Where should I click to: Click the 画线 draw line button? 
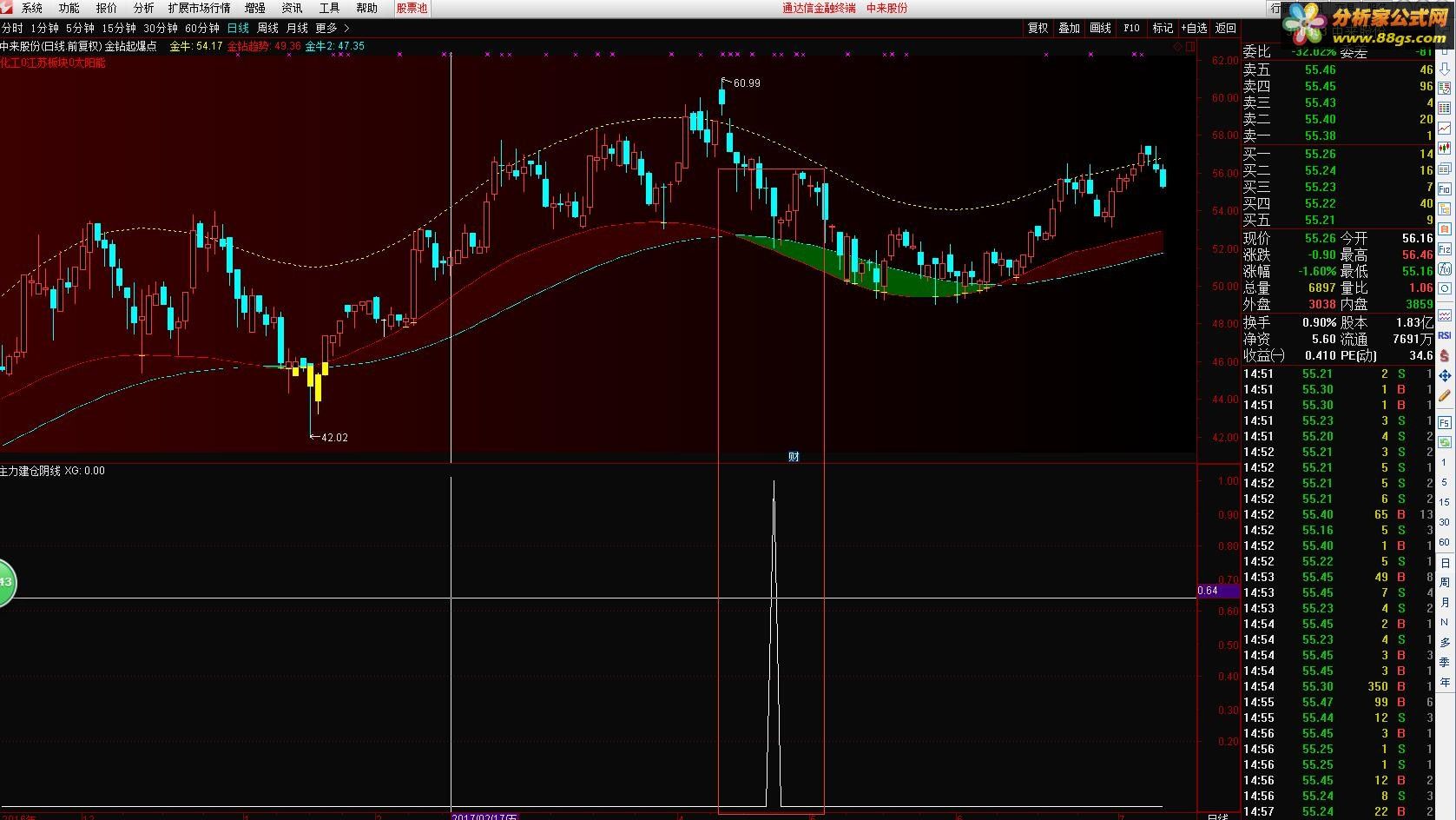click(1100, 28)
